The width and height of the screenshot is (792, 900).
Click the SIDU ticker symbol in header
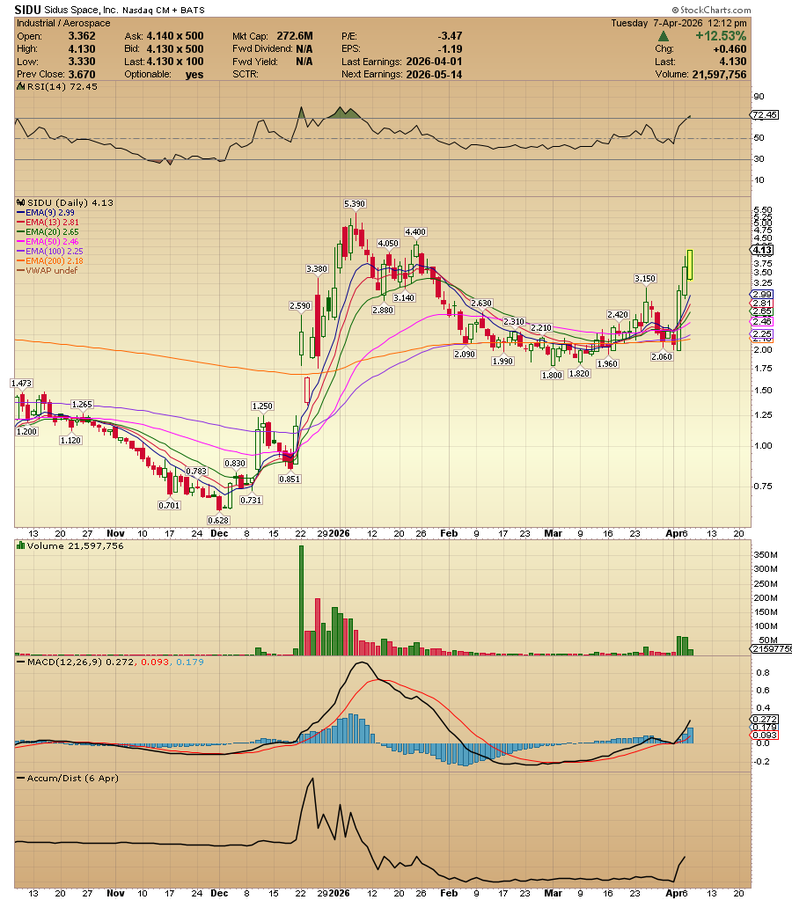28,9
